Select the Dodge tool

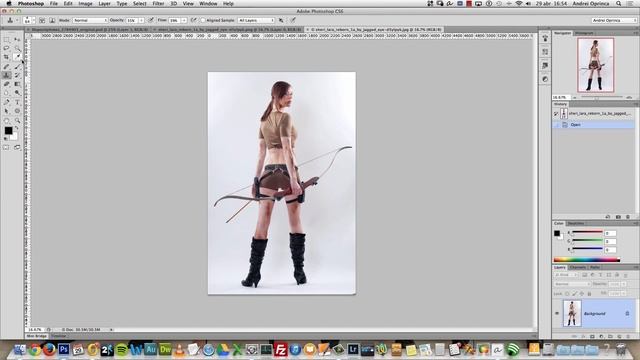pyautogui.click(x=17, y=93)
